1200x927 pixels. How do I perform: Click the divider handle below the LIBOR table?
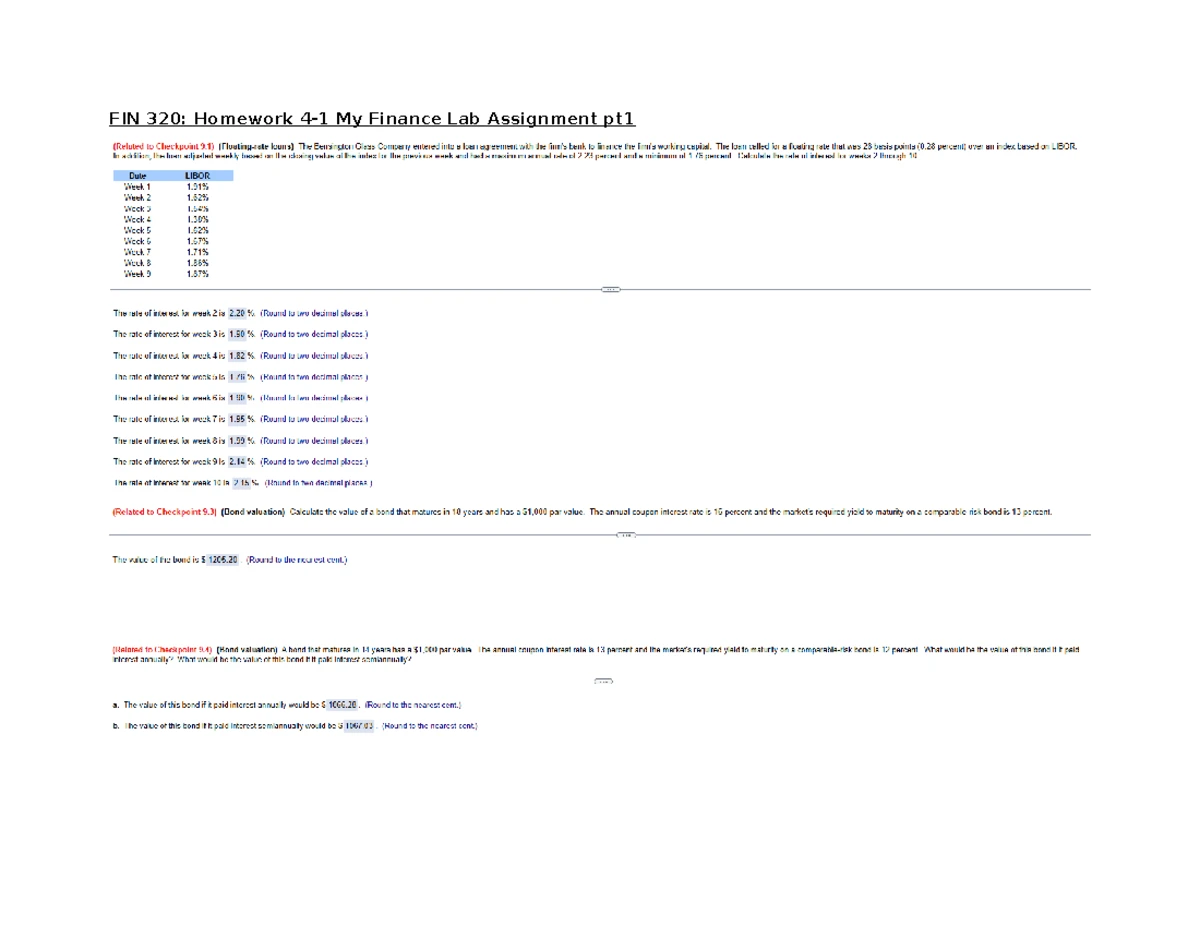[610, 290]
